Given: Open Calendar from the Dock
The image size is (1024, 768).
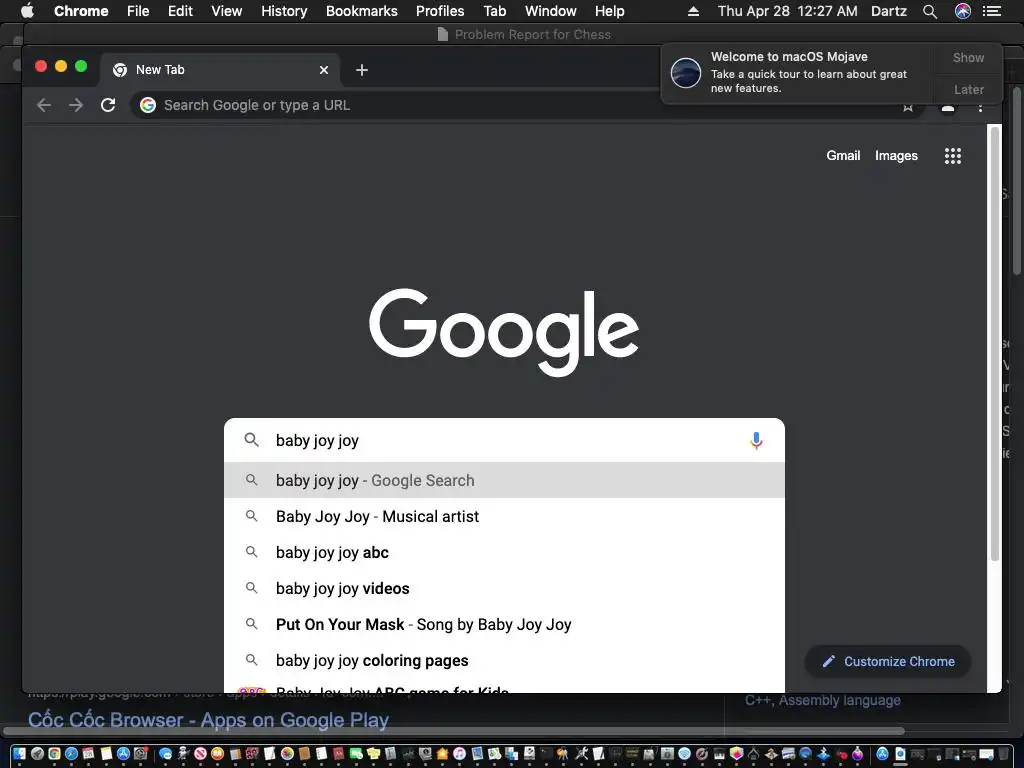Looking at the screenshot, I should [x=88, y=754].
